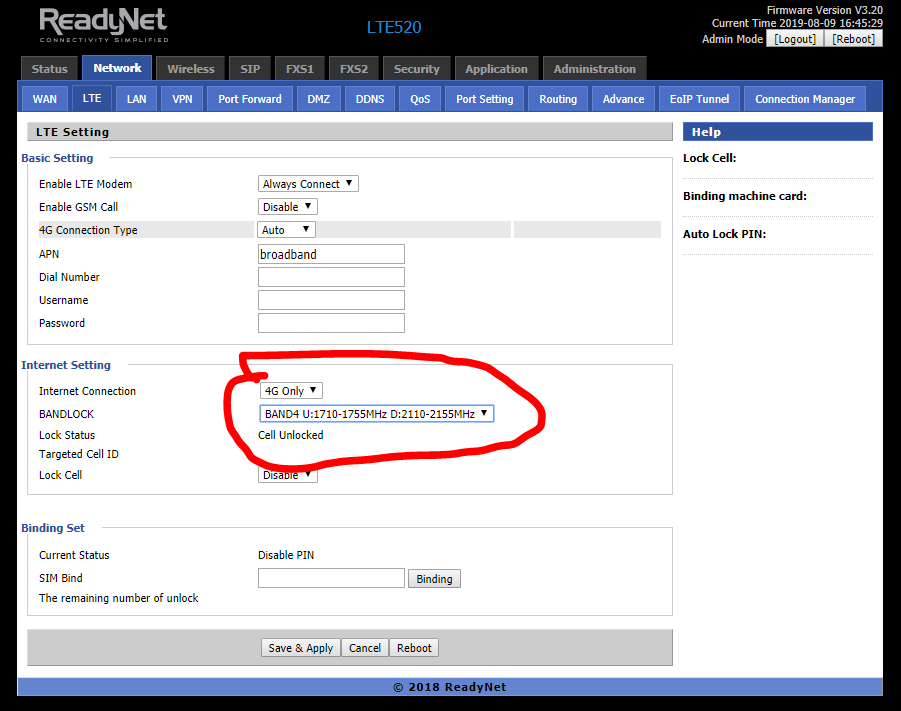Click the Binding button
901x711 pixels.
434,579
